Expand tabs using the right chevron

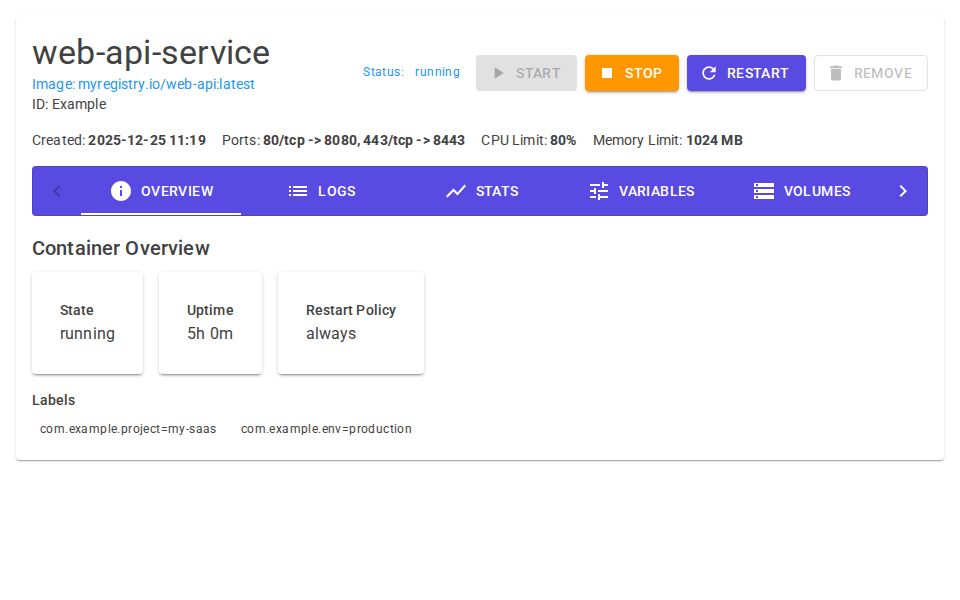903,191
